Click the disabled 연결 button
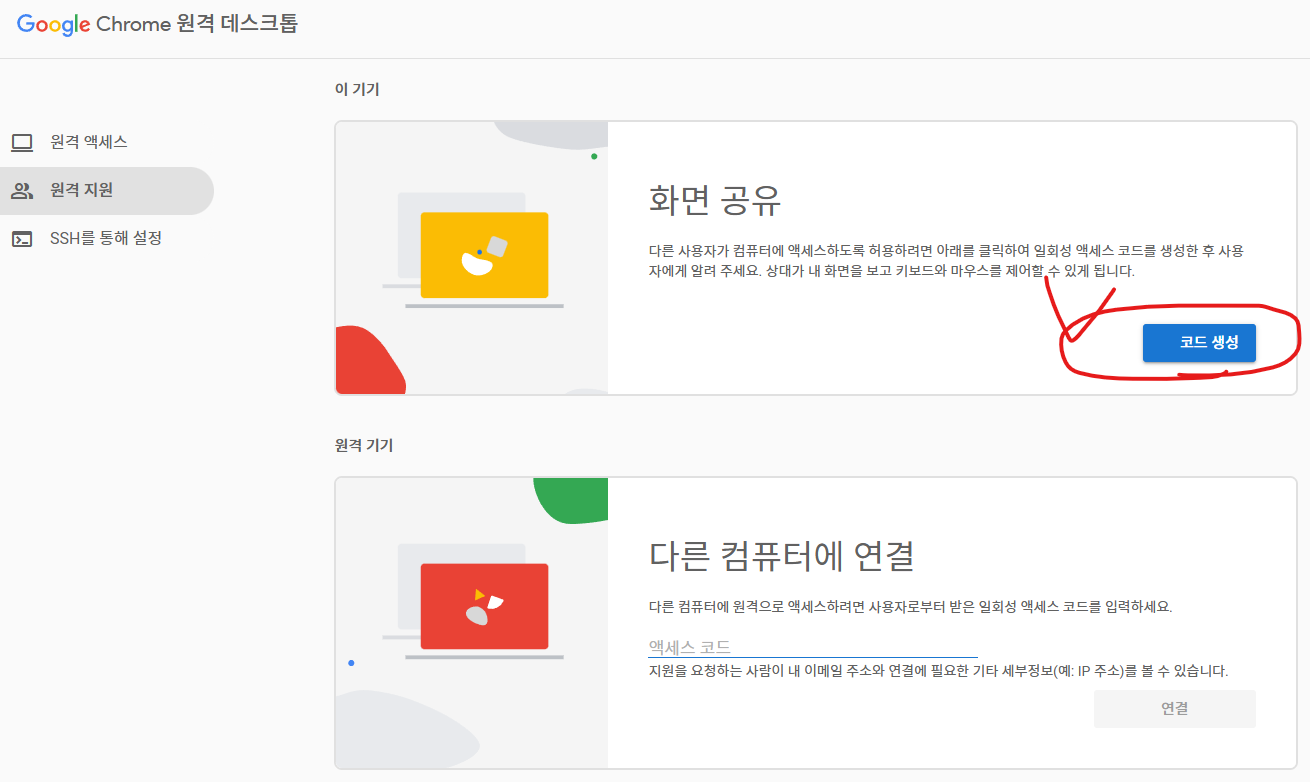Viewport: 1310px width, 782px height. [1174, 709]
